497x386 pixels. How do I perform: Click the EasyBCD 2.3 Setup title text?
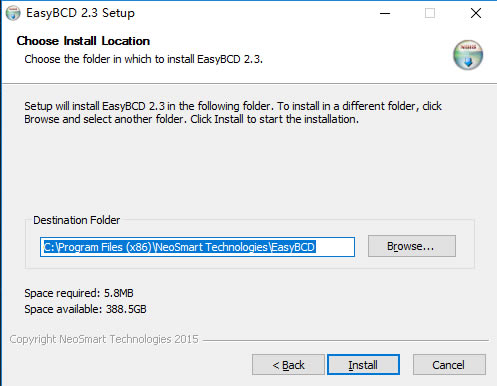pos(80,13)
